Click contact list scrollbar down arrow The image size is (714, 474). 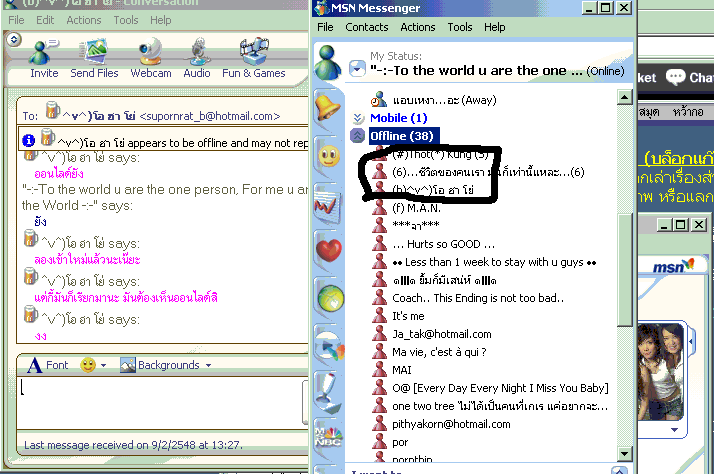pos(624,454)
